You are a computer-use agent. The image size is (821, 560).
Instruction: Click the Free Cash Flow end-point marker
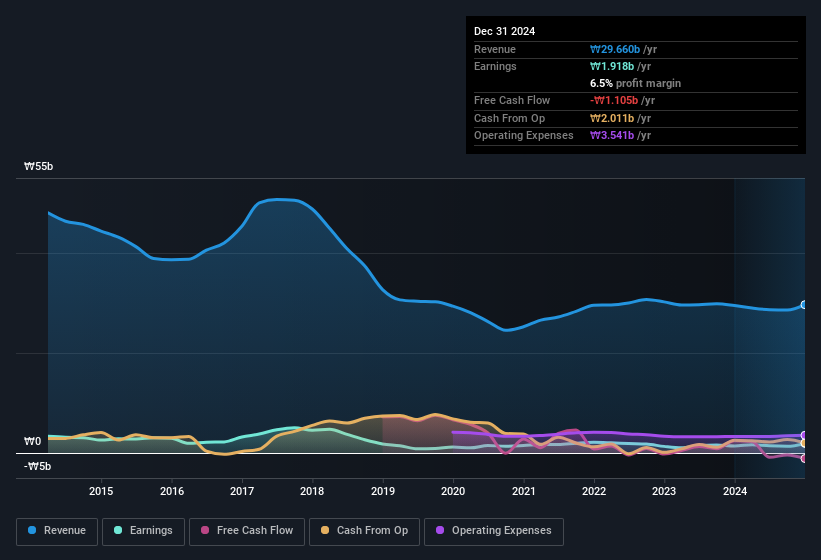[x=804, y=458]
